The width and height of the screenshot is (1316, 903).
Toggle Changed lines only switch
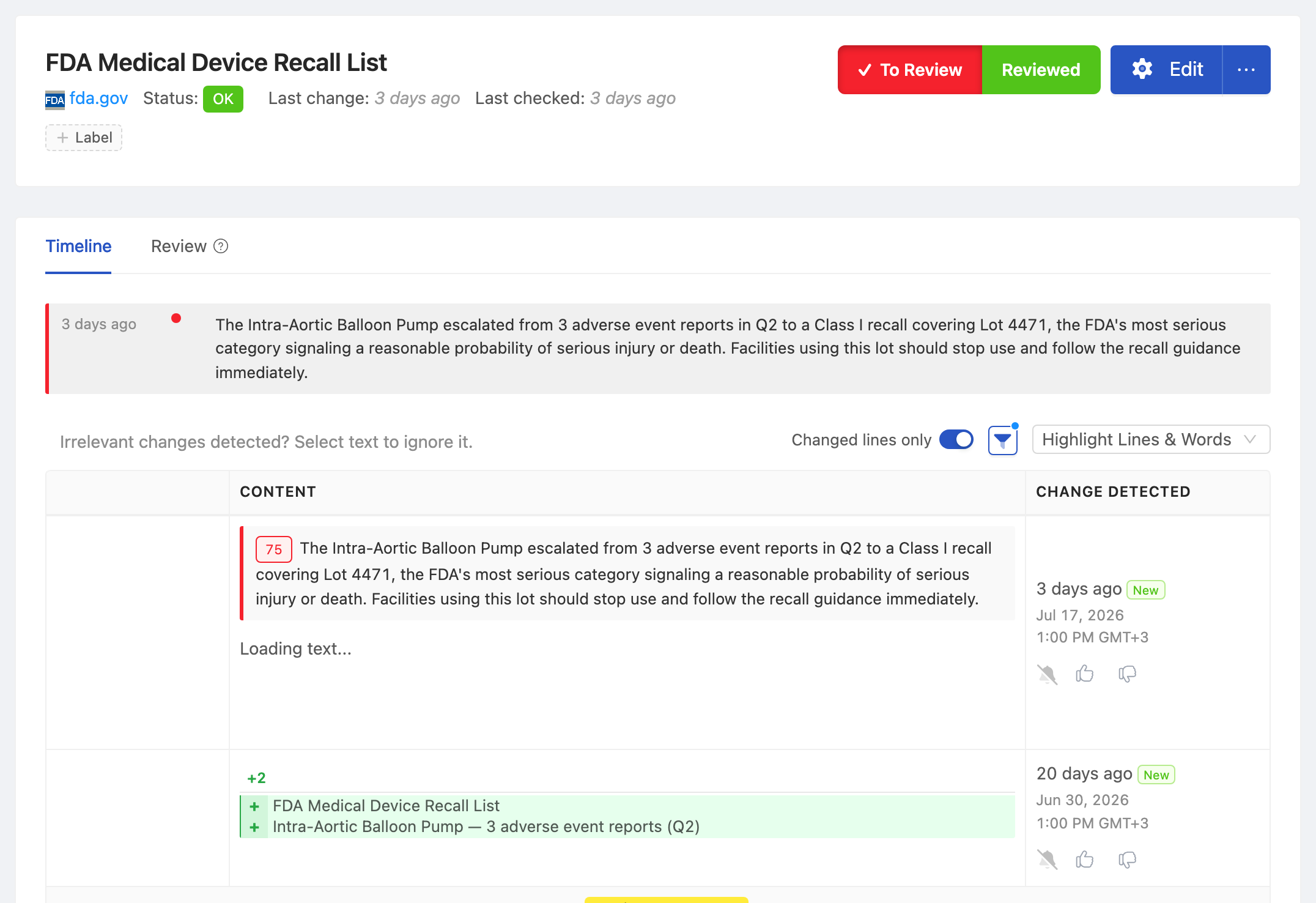pos(956,440)
